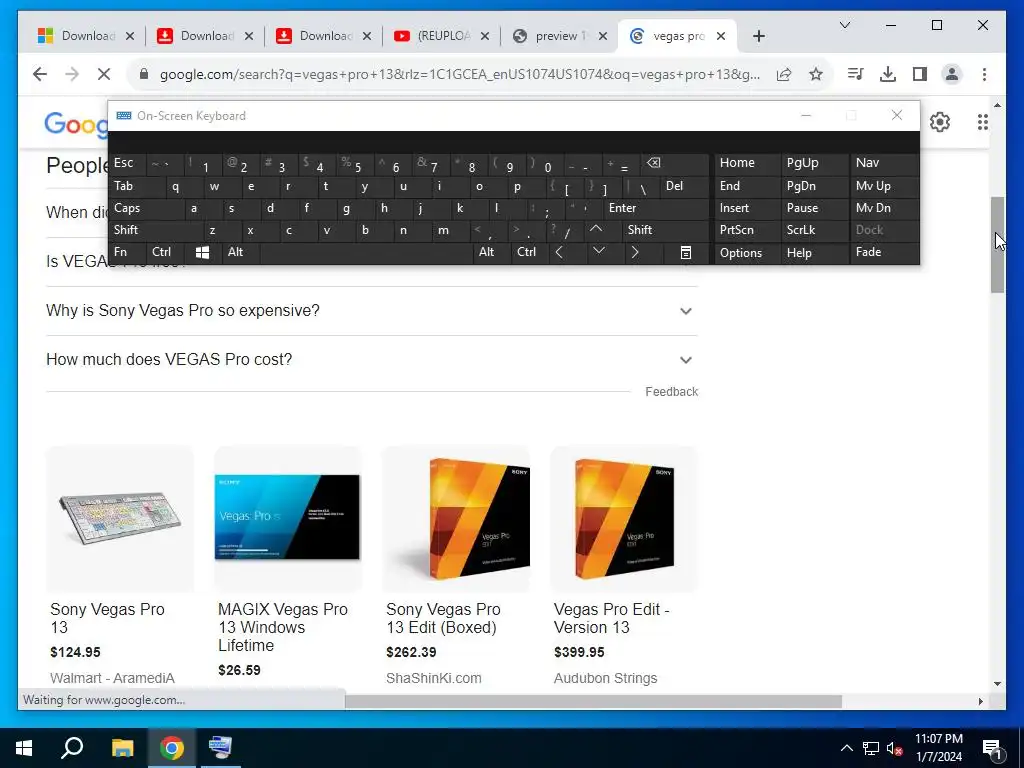Open Google settings gear icon
The height and width of the screenshot is (768, 1024).
940,121
